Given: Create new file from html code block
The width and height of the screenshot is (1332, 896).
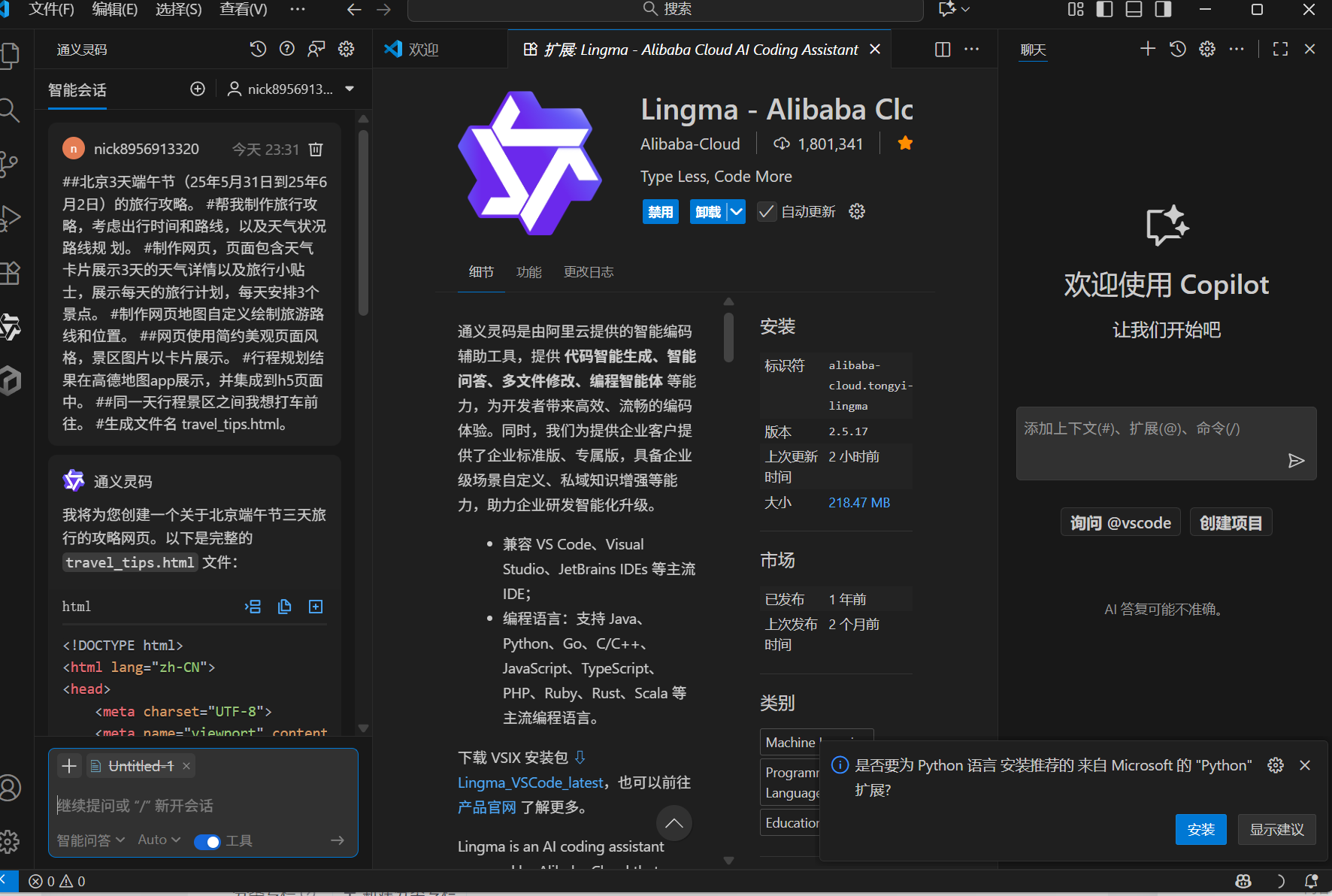Looking at the screenshot, I should pos(316,607).
